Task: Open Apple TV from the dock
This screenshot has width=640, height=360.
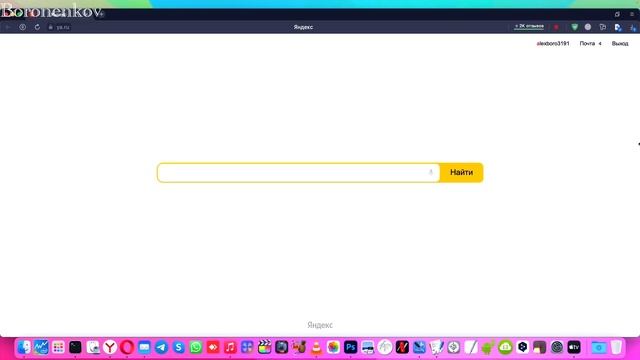Action: coord(574,347)
